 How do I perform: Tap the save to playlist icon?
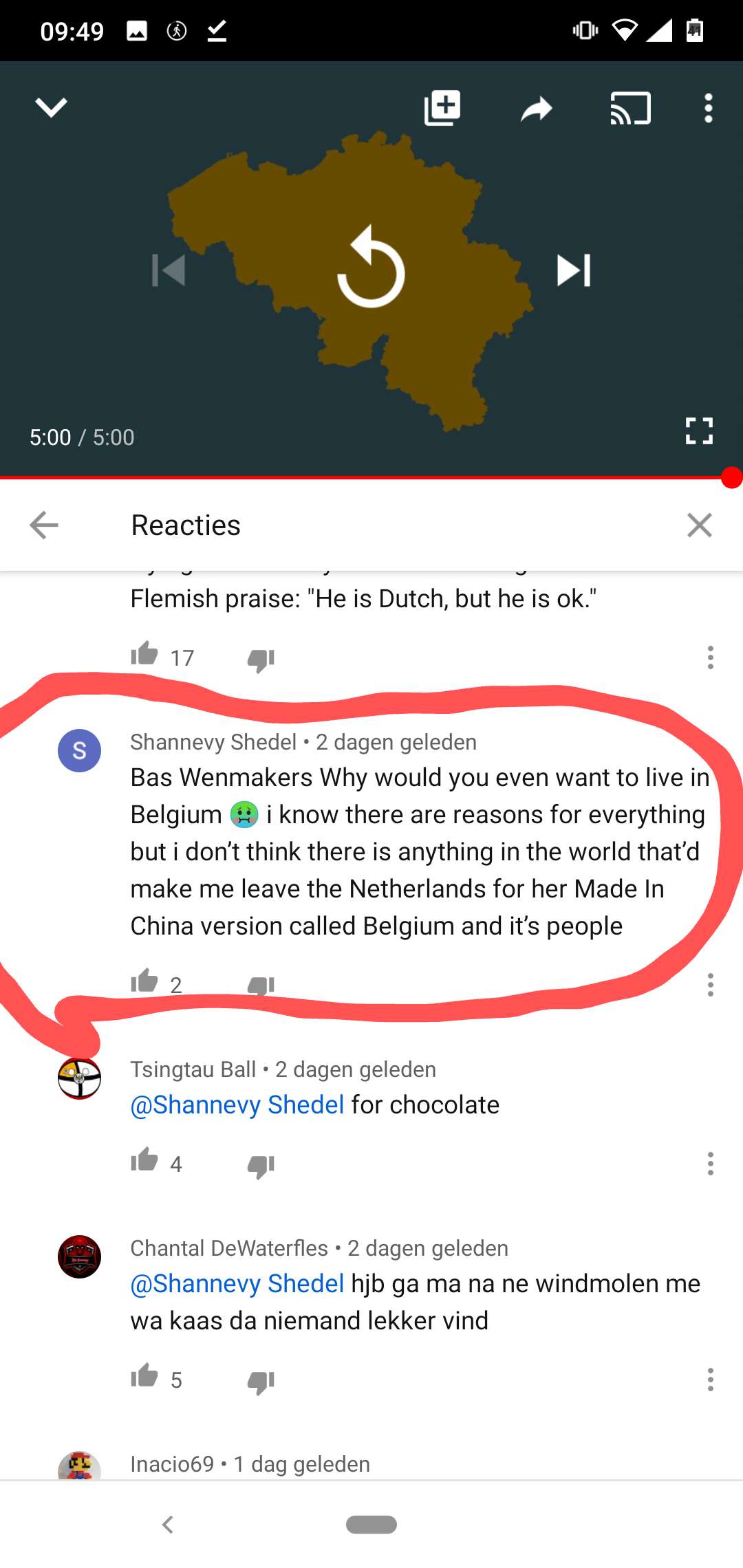(442, 108)
